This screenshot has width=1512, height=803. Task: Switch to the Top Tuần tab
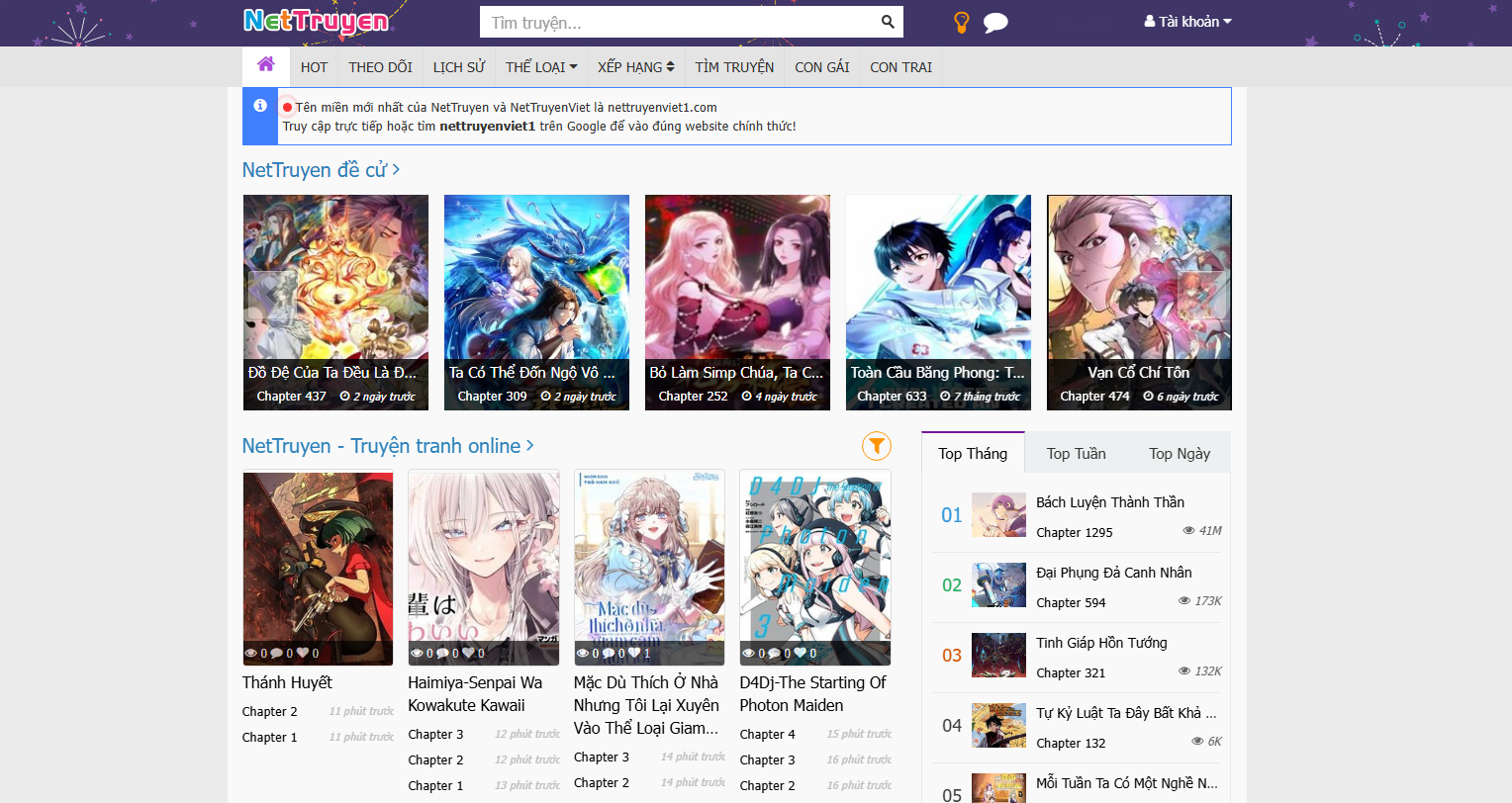tap(1076, 453)
